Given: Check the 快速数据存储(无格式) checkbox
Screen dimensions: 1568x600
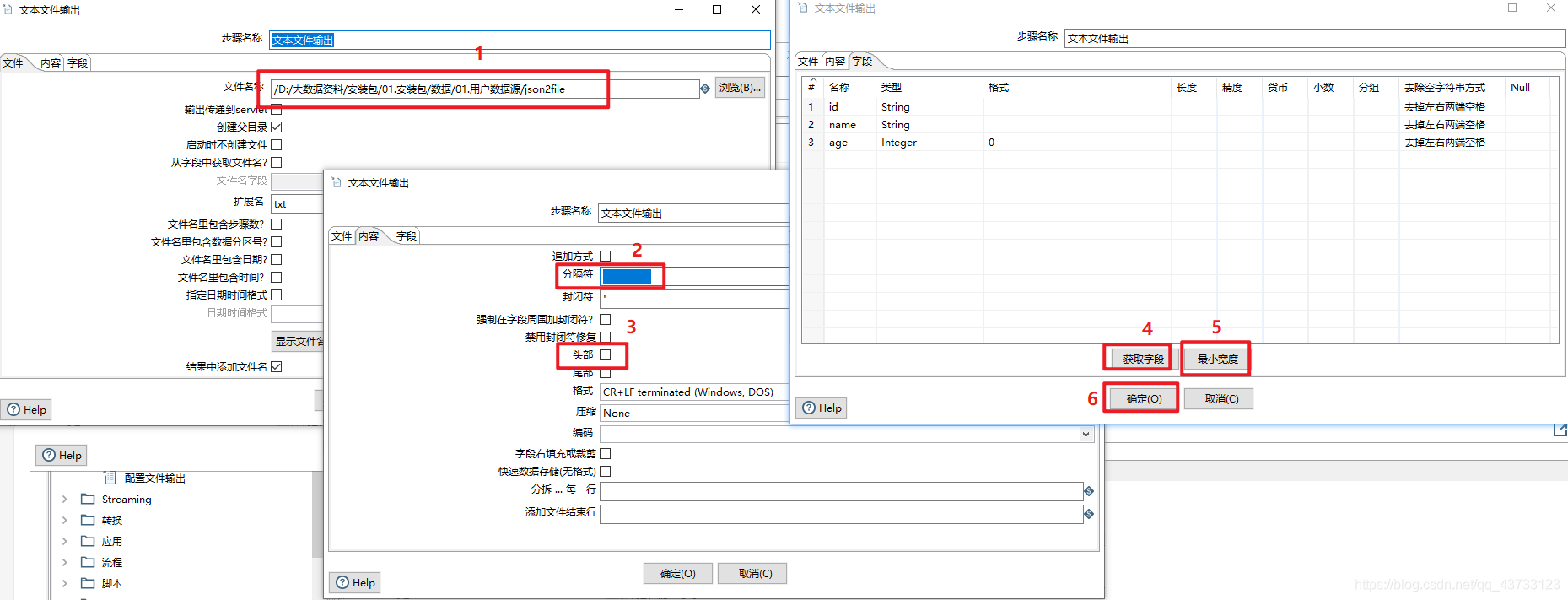Looking at the screenshot, I should [x=606, y=471].
